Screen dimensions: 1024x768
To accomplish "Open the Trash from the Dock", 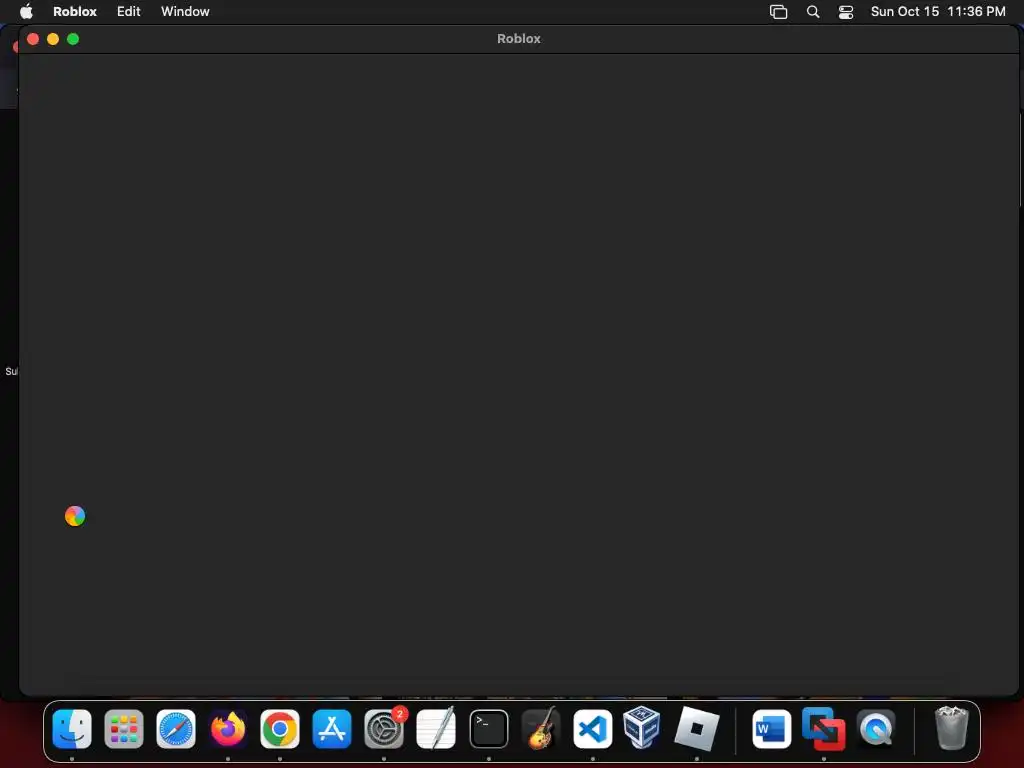I will click(x=952, y=729).
